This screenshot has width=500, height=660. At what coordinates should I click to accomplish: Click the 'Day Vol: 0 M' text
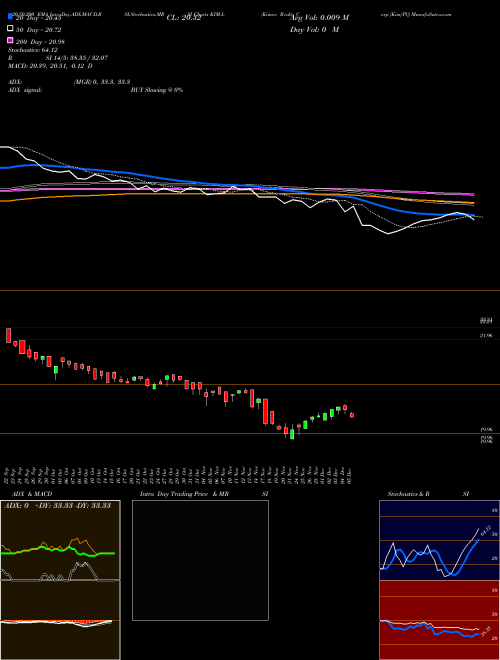point(314,29)
